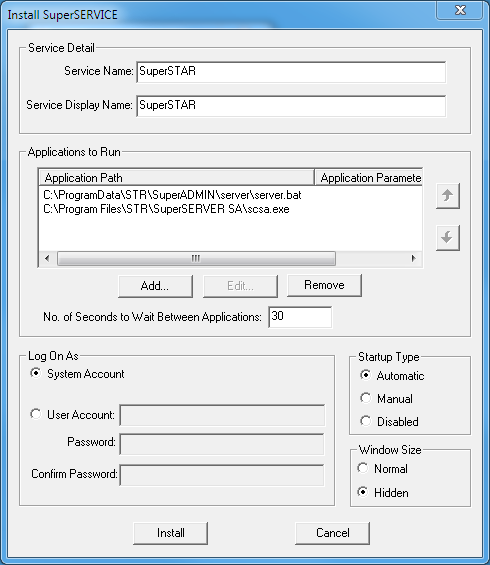This screenshot has height=565, width=490.
Task: Click left arrow of horizontal scrollbar
Action: tap(47, 258)
